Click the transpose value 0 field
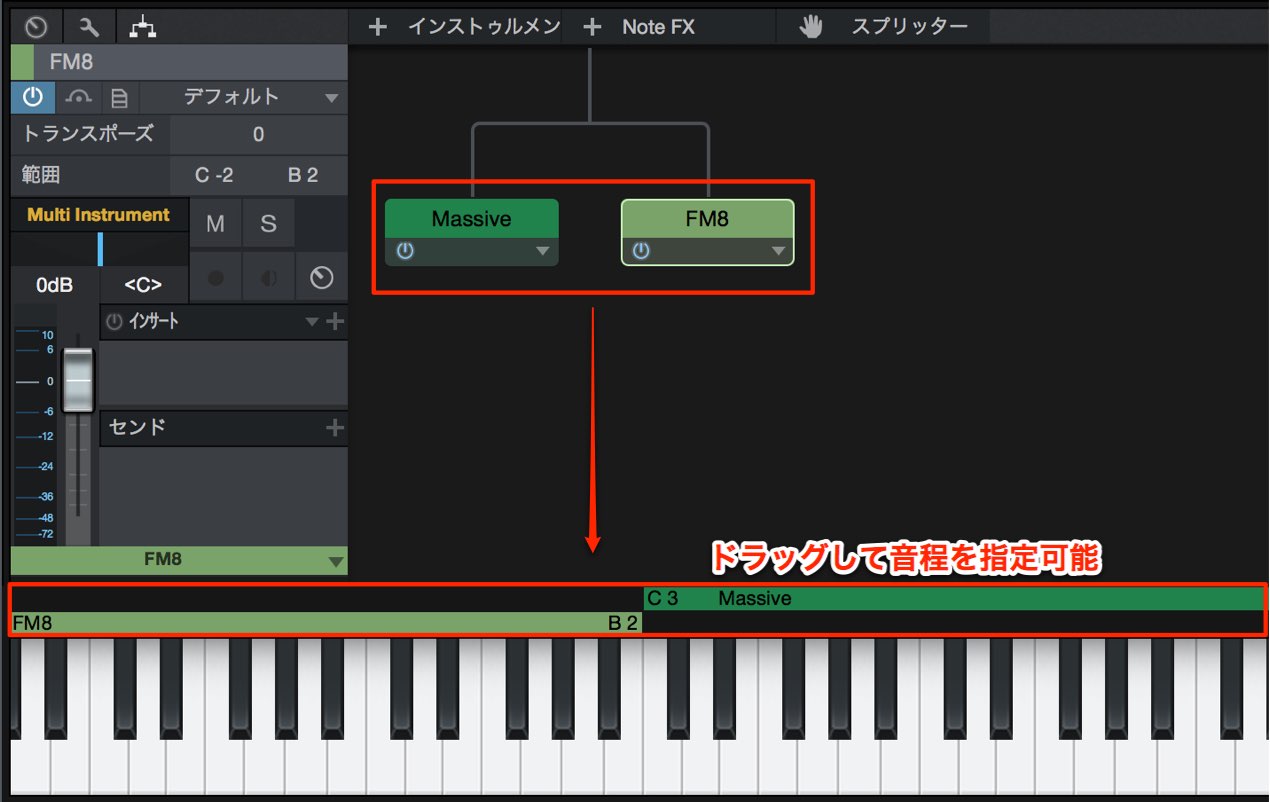Viewport: 1270px width, 802px height. click(258, 135)
